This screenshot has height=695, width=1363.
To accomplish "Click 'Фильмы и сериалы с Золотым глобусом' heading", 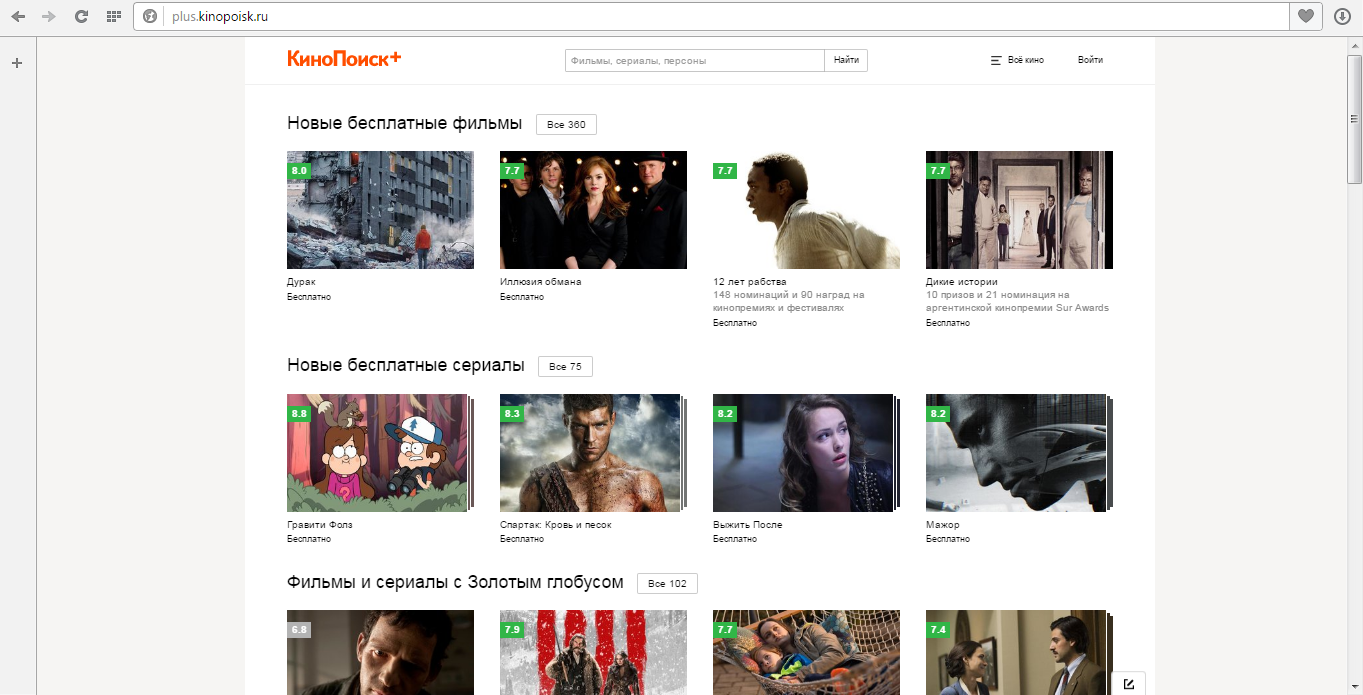I will point(455,582).
